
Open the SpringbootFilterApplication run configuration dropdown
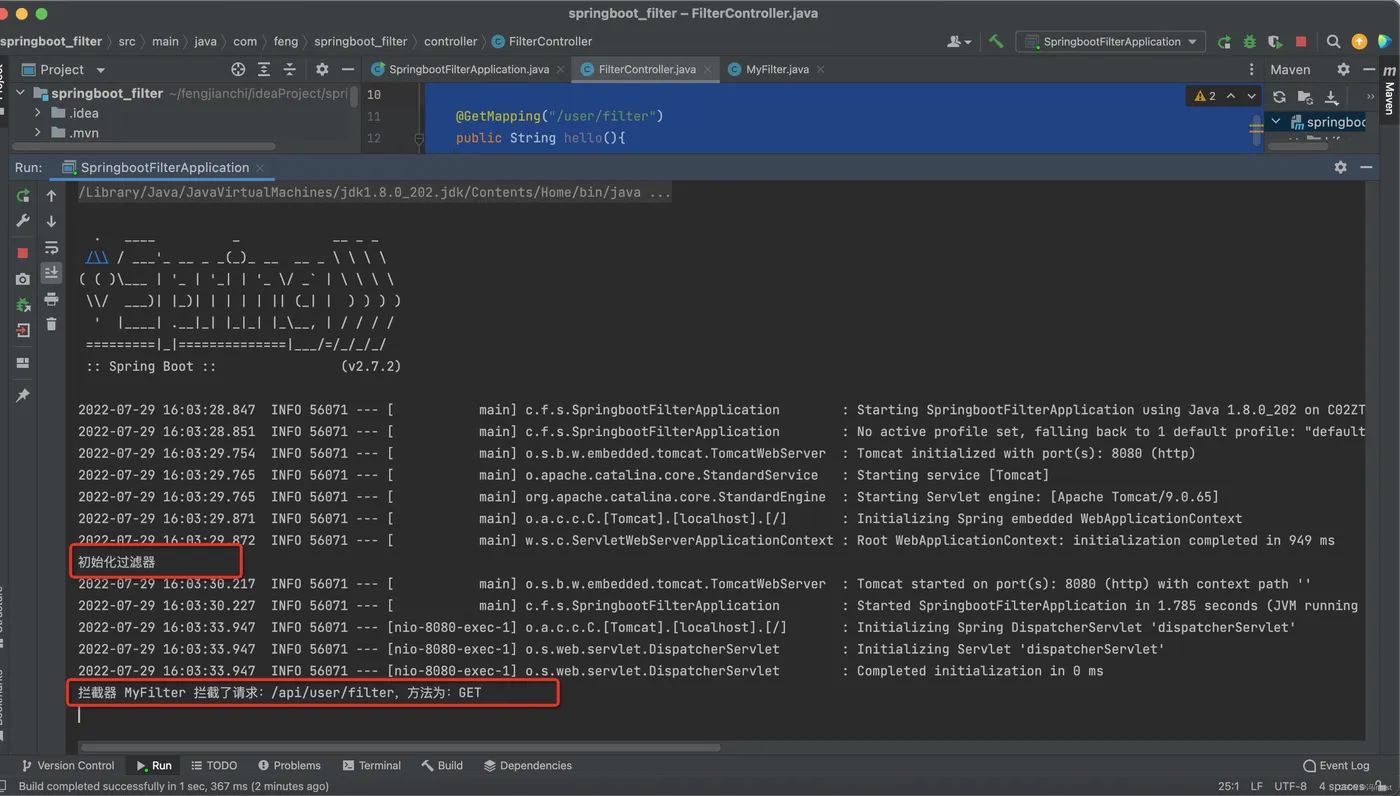tap(1111, 41)
